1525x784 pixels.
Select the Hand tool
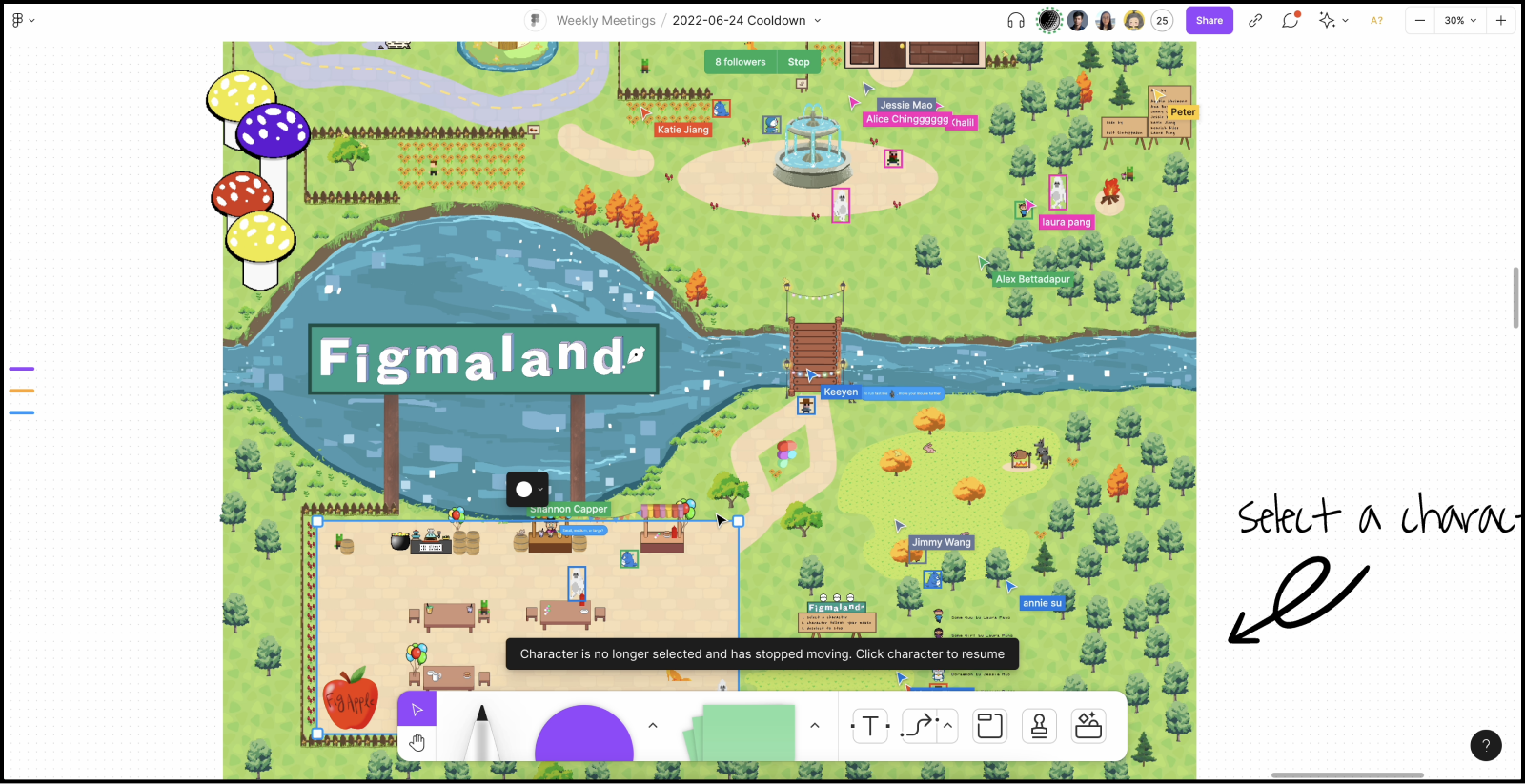pyautogui.click(x=417, y=743)
